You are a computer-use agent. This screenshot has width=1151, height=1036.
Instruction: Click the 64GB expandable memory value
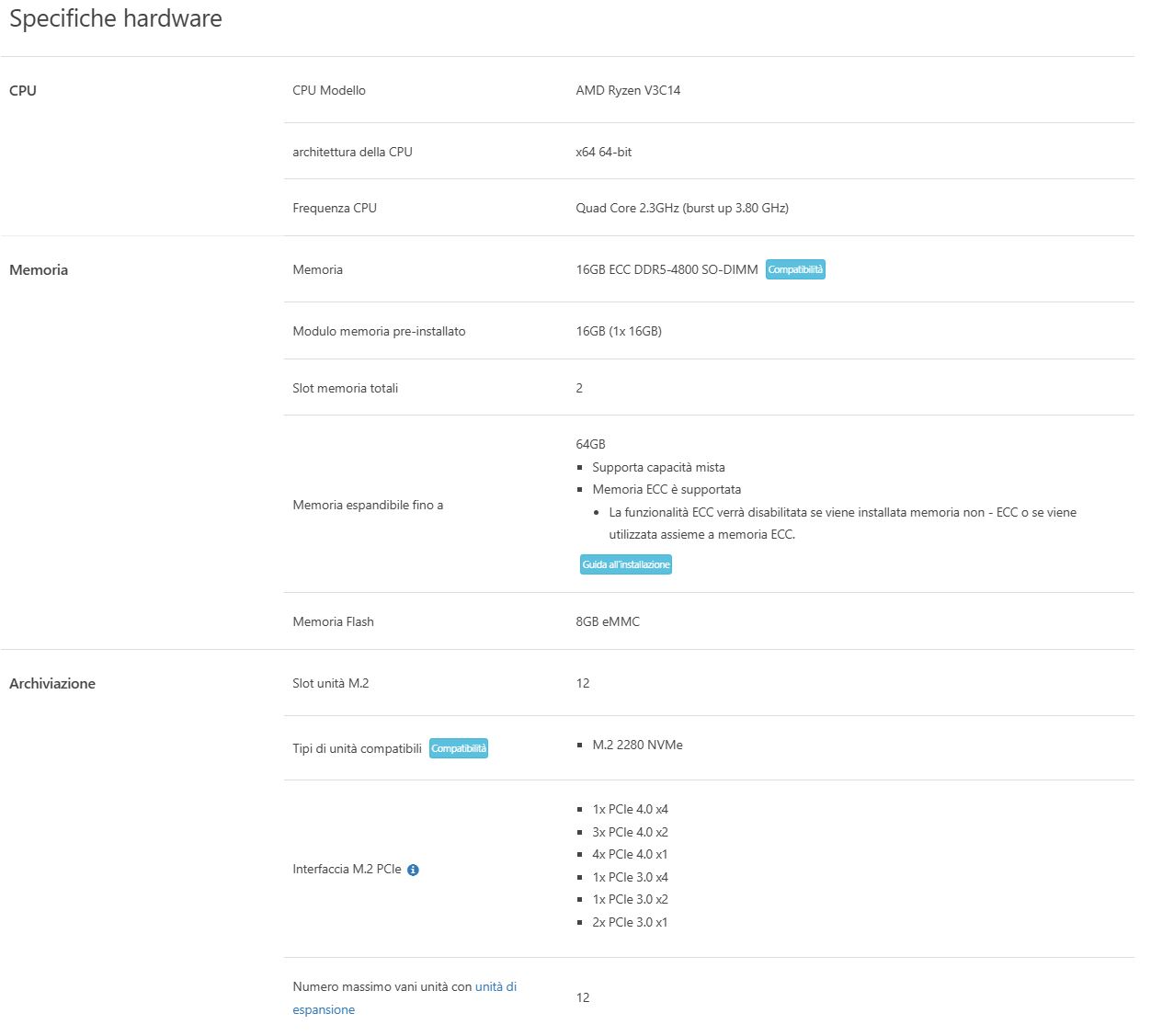pos(590,445)
